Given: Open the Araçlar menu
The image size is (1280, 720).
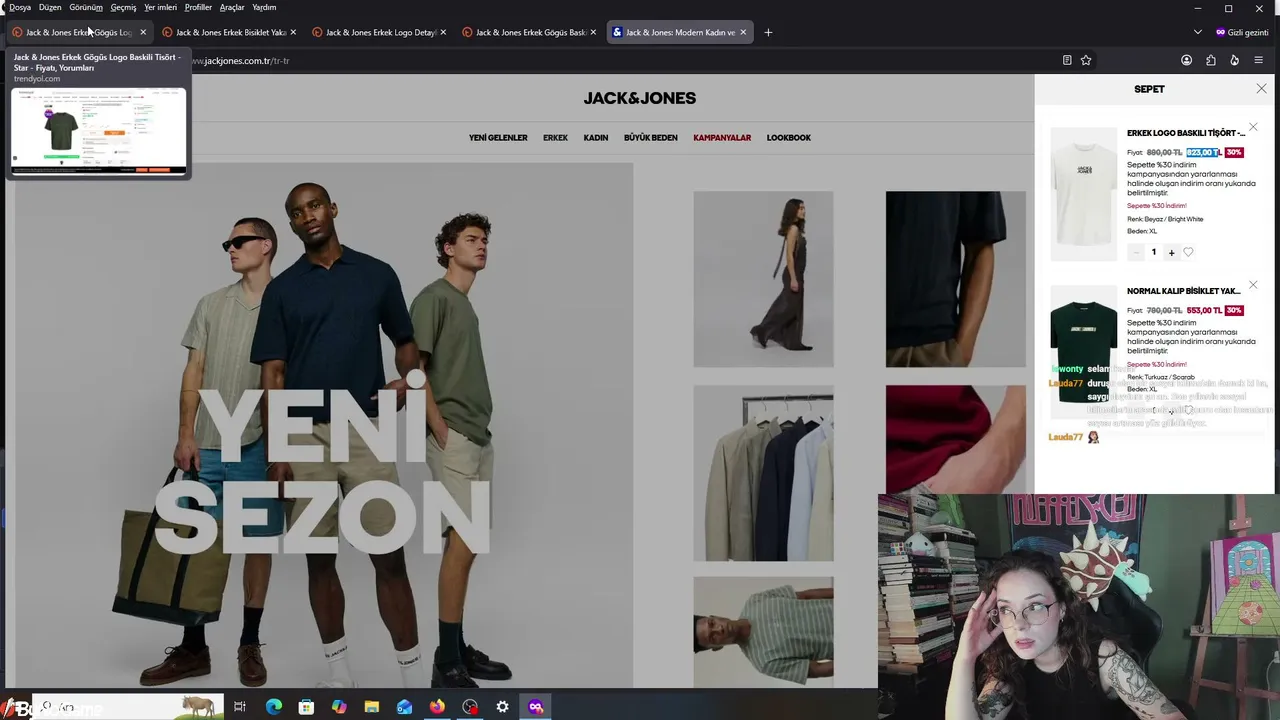Looking at the screenshot, I should (x=232, y=7).
